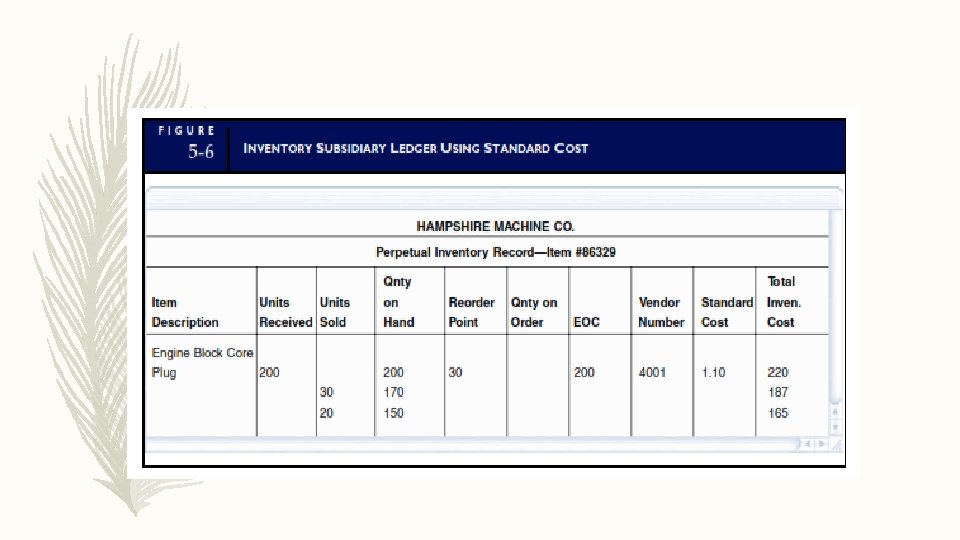
Task: Click the EOC column header
Action: point(587,322)
